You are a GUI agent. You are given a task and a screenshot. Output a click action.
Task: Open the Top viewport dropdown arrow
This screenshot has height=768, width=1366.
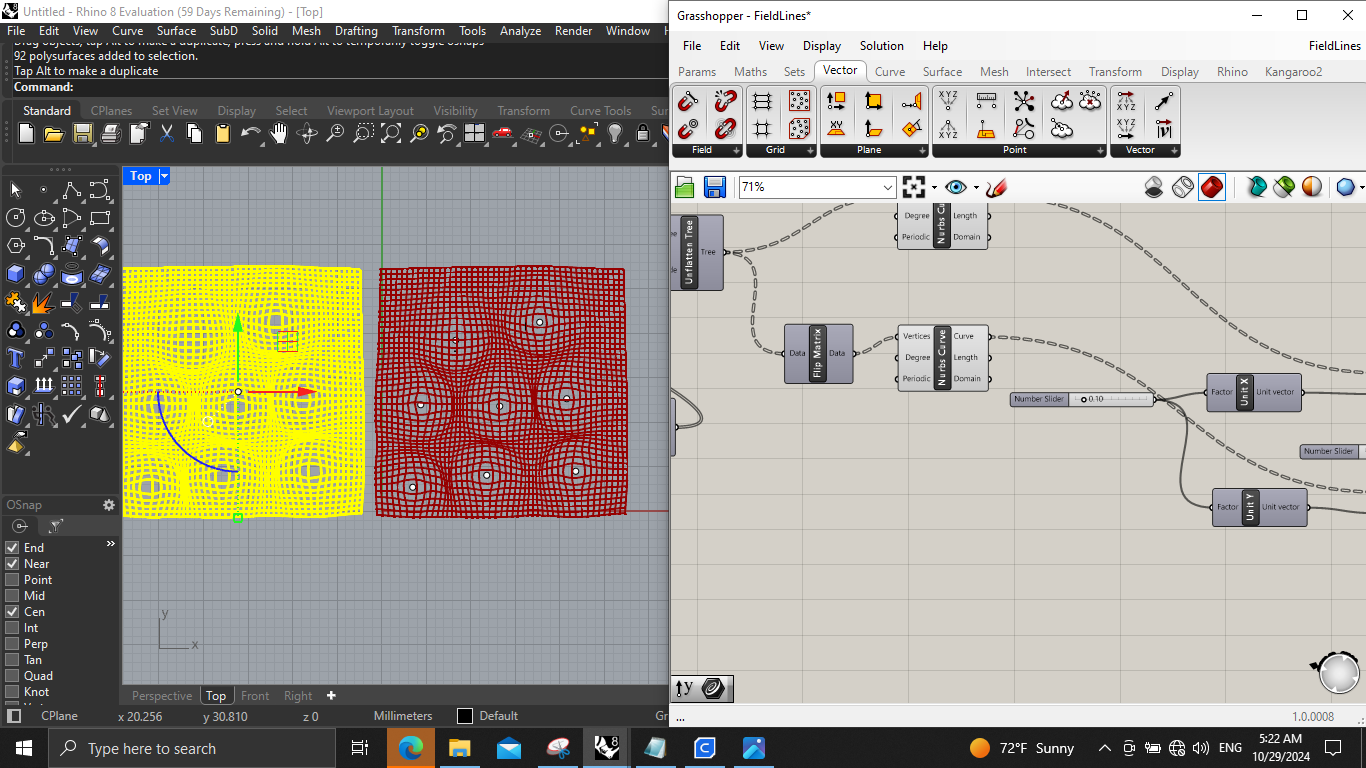click(x=165, y=176)
